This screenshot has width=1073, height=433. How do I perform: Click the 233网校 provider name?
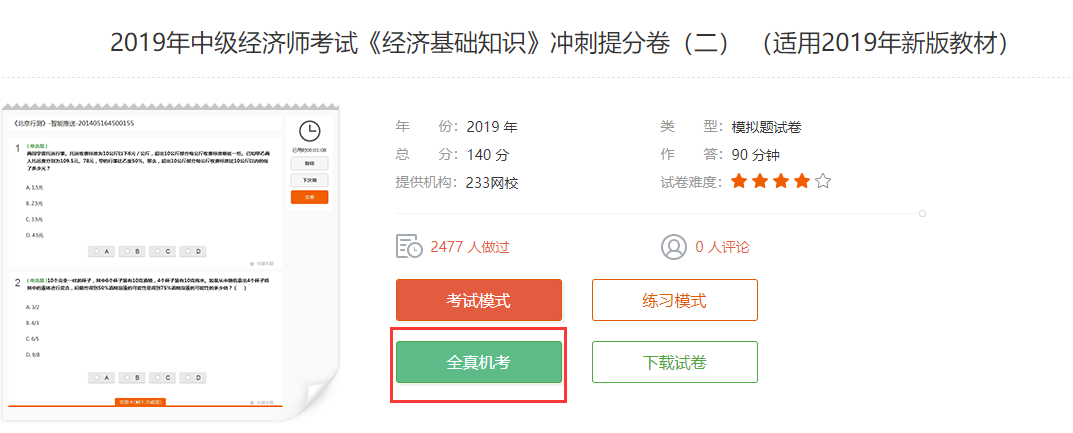[x=492, y=183]
